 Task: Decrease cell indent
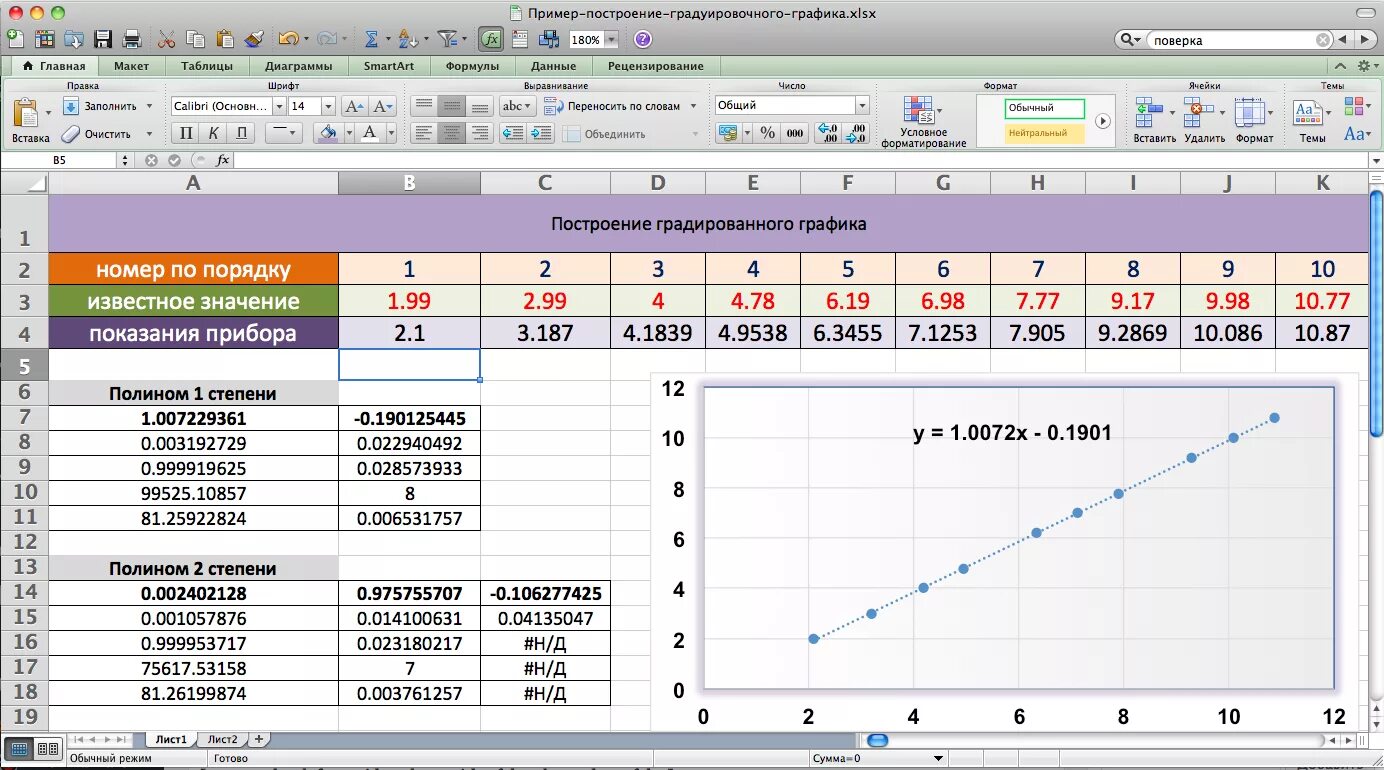point(513,133)
